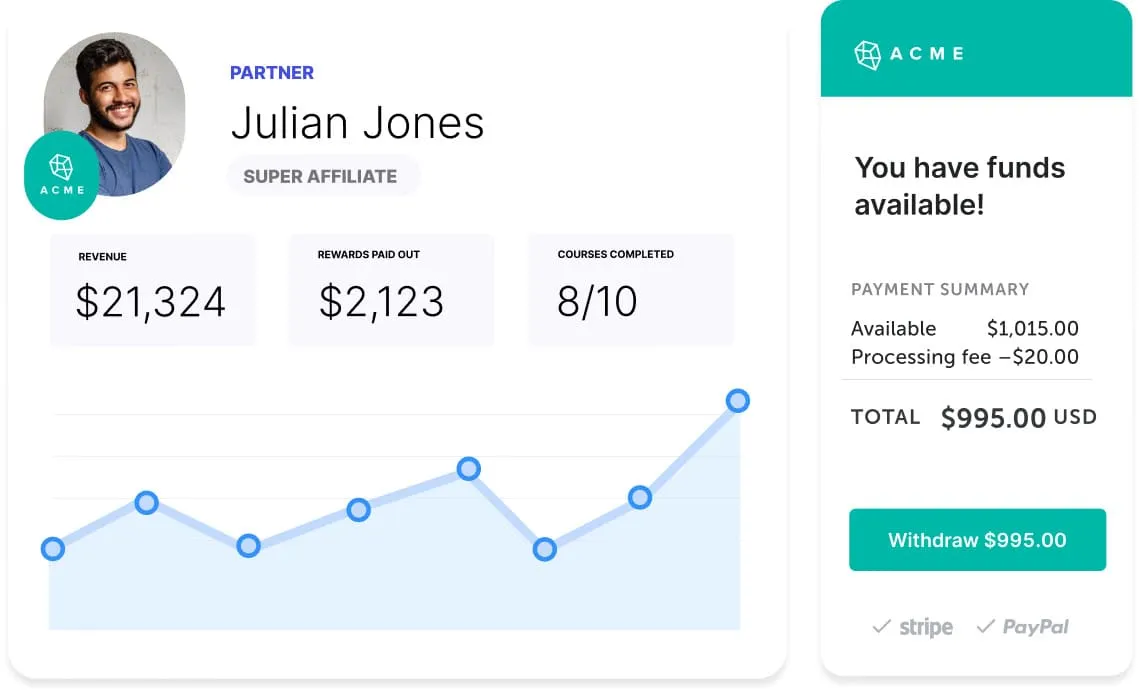Click the highest chart data point
The width and height of the screenshot is (1140, 694).
tap(737, 400)
